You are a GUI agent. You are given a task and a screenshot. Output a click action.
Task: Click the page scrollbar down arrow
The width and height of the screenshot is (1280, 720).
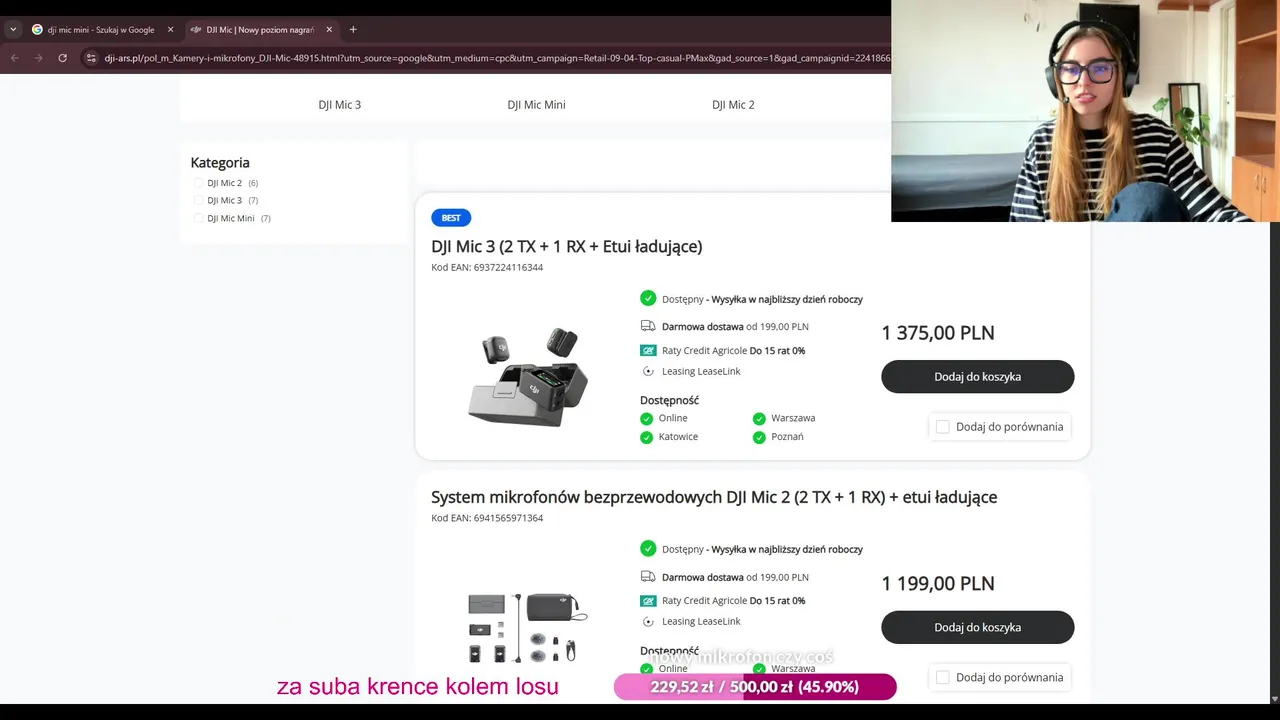(1273, 698)
